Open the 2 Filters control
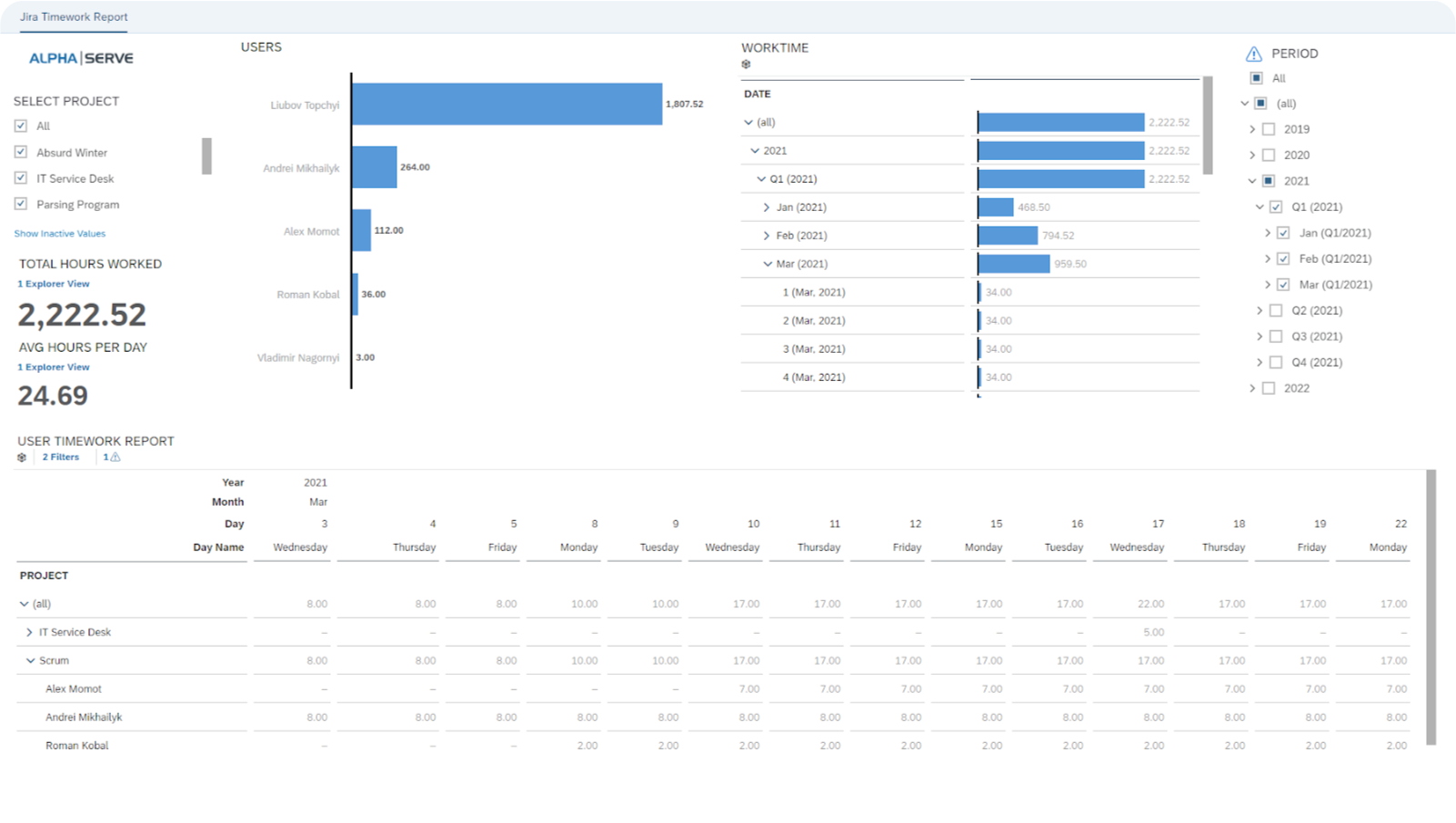This screenshot has height=823, width=1456. [x=61, y=457]
